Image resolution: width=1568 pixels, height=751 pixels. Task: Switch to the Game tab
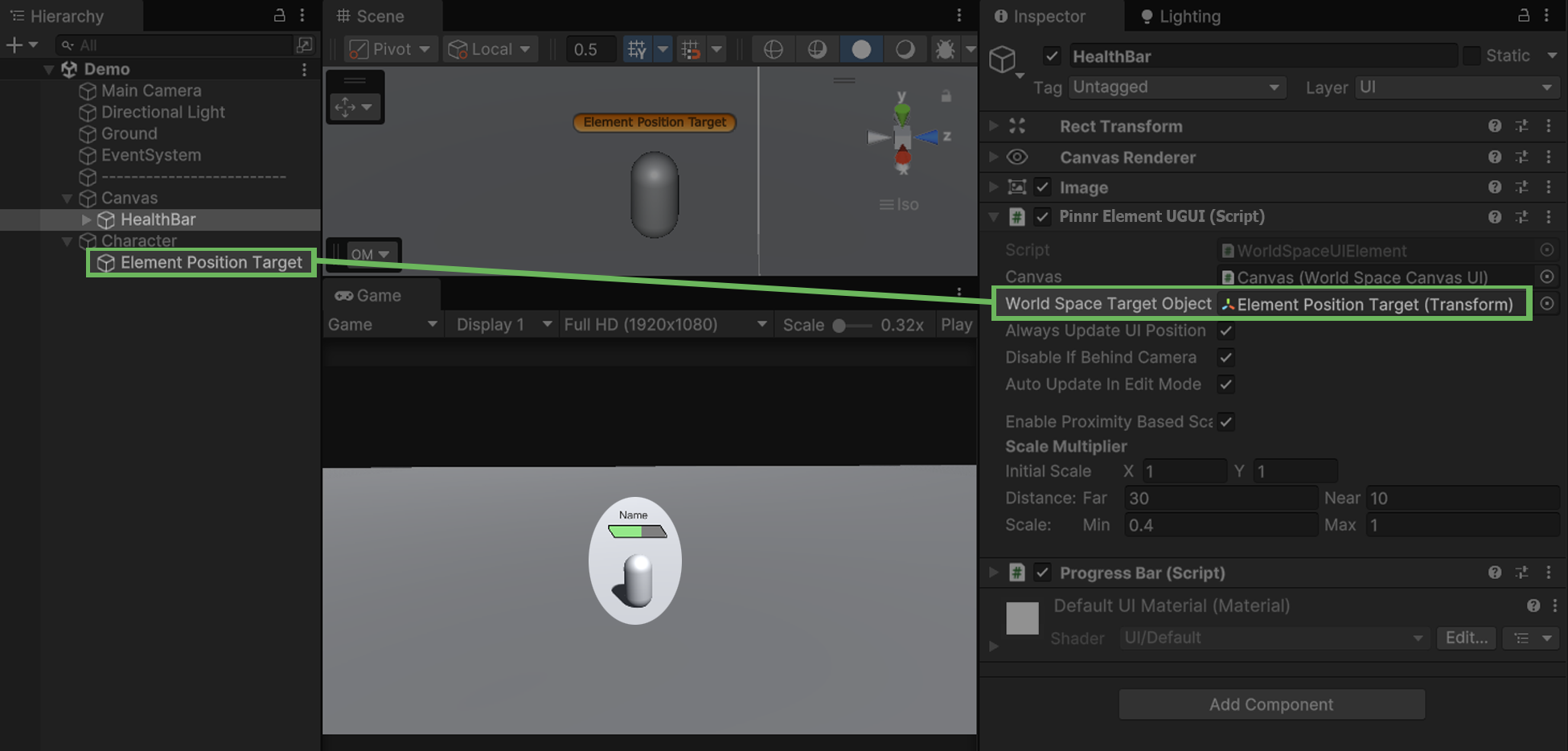[376, 295]
